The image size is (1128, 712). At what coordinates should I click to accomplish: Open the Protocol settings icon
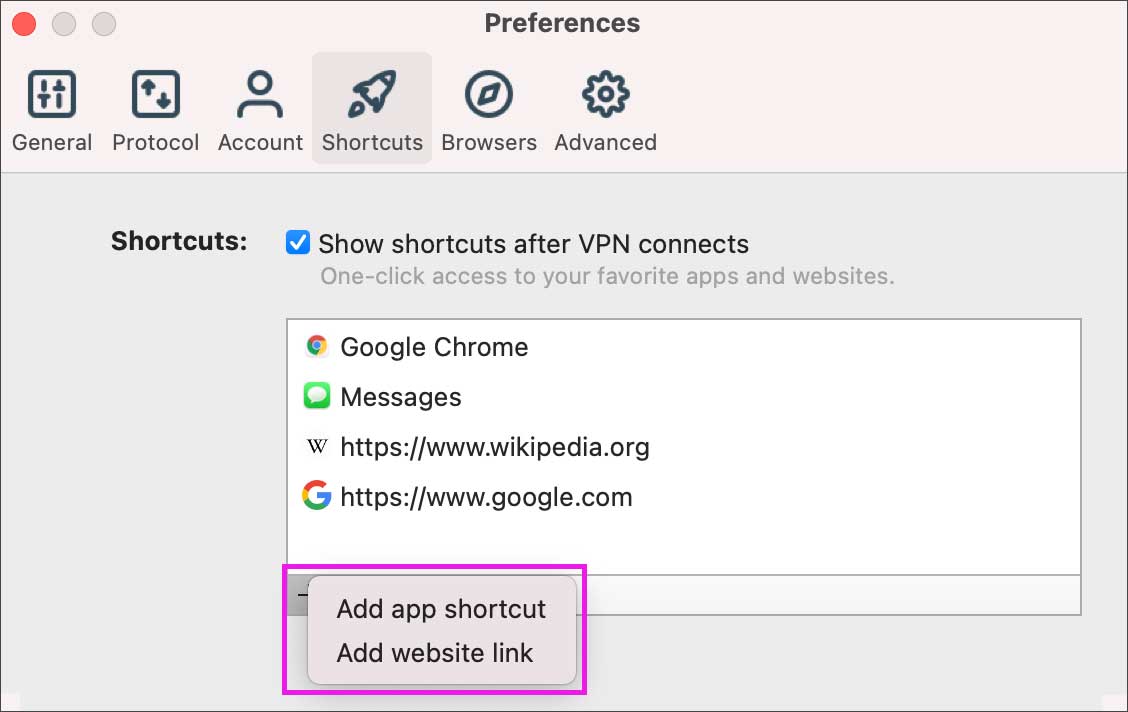click(155, 94)
